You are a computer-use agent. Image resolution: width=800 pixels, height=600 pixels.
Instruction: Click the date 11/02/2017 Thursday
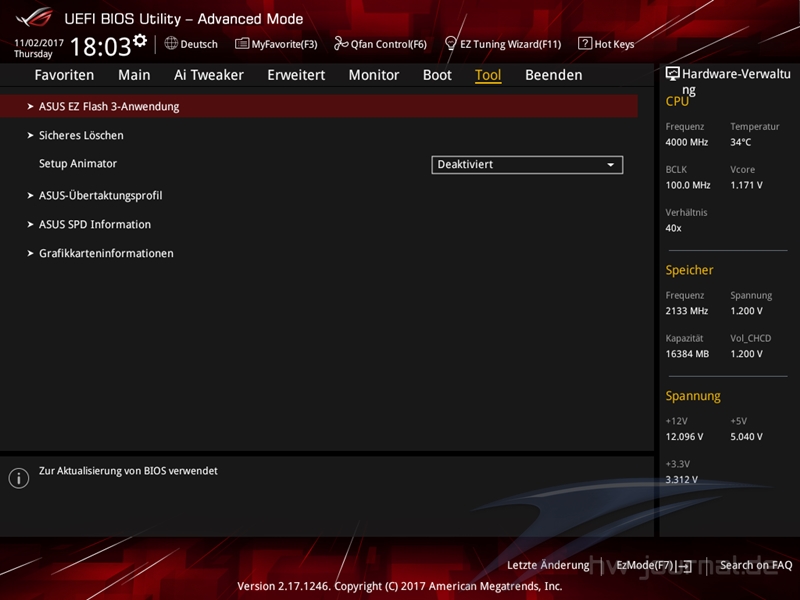click(x=39, y=48)
